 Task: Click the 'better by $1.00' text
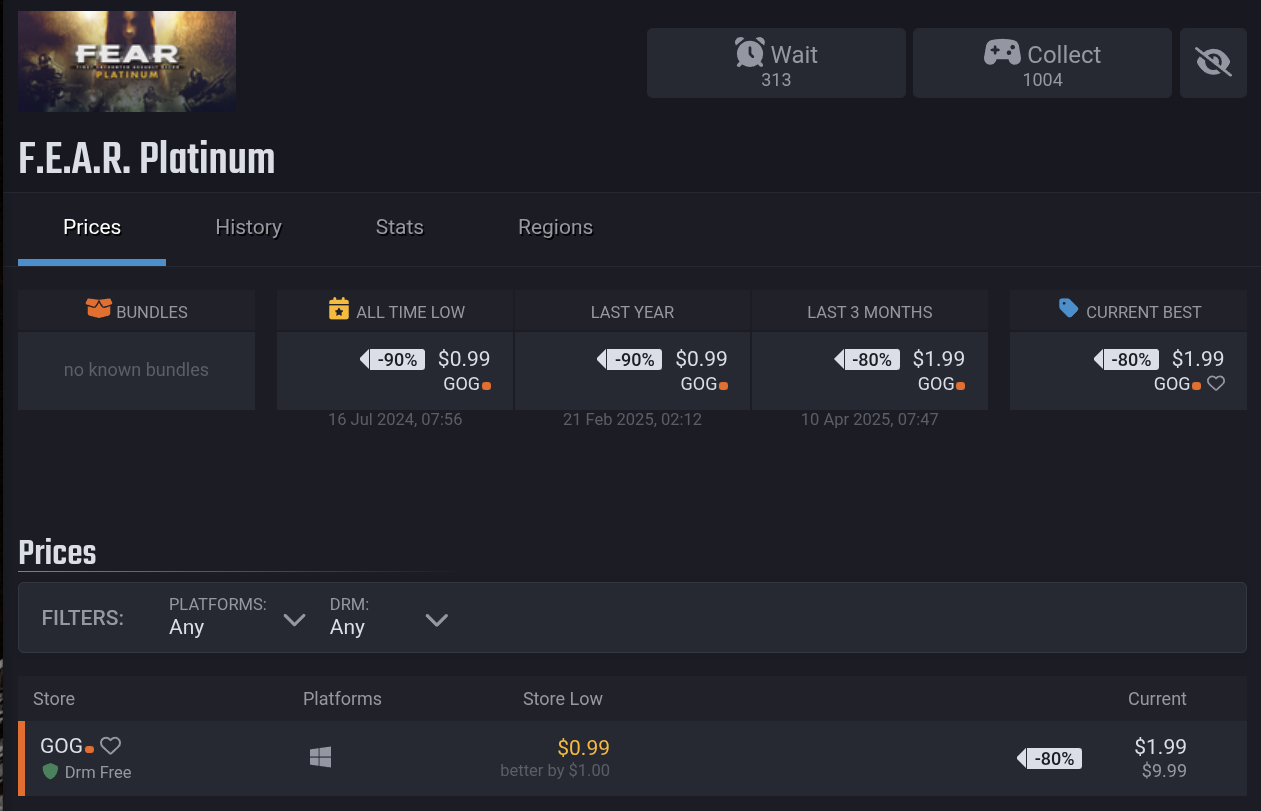(x=555, y=771)
